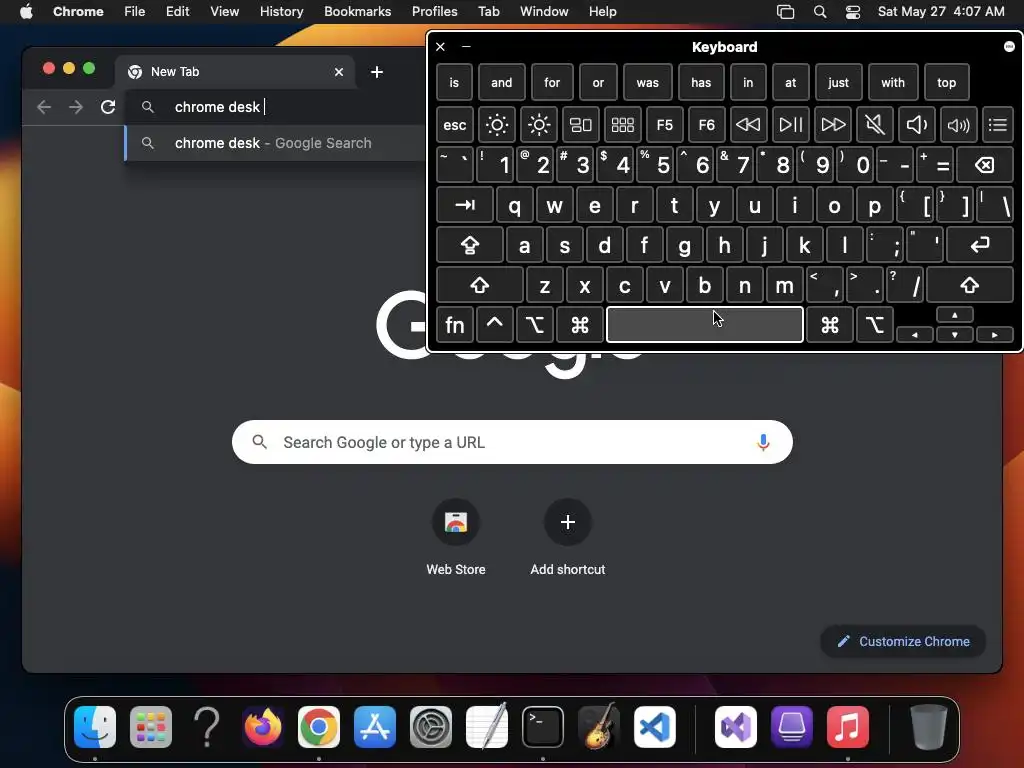Screen dimensions: 1024x768
Task: Click Customize Chrome button
Action: pos(903,641)
